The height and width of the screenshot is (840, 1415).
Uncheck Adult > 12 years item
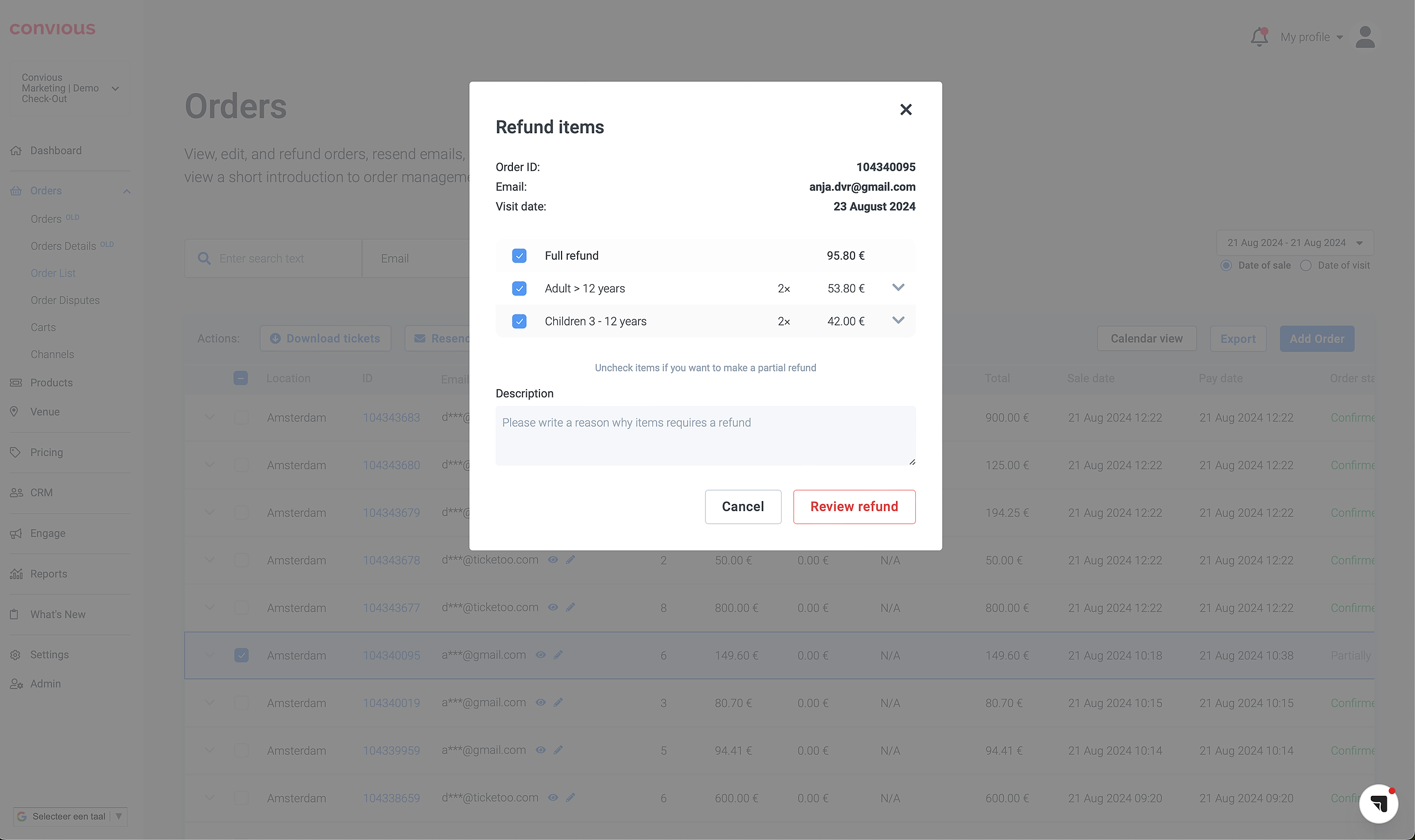click(519, 288)
